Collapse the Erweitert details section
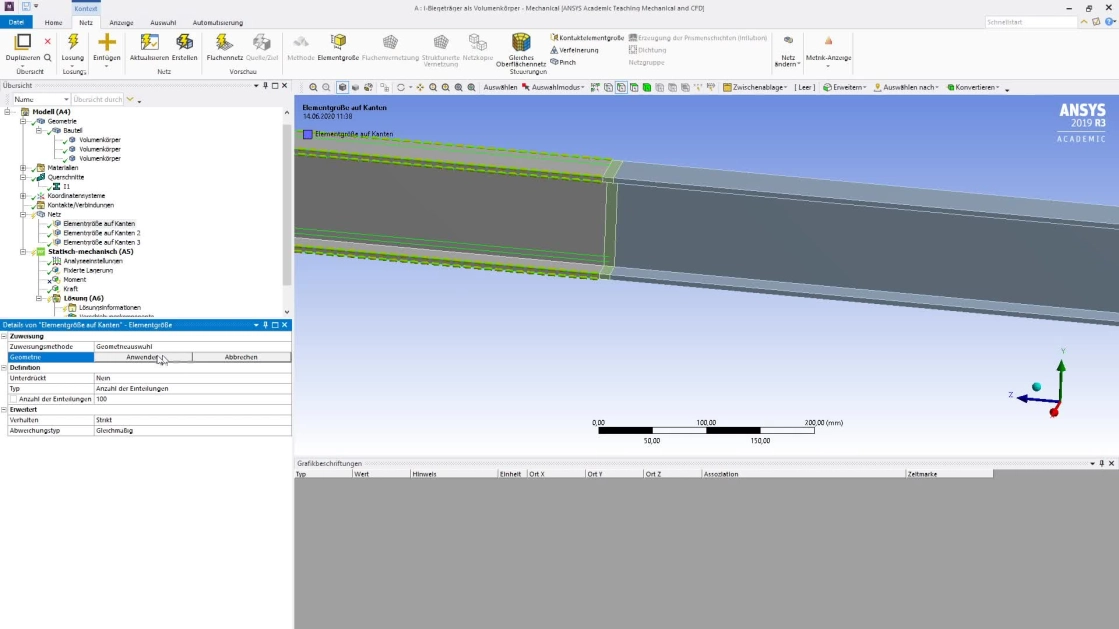1119x629 pixels. [4, 410]
